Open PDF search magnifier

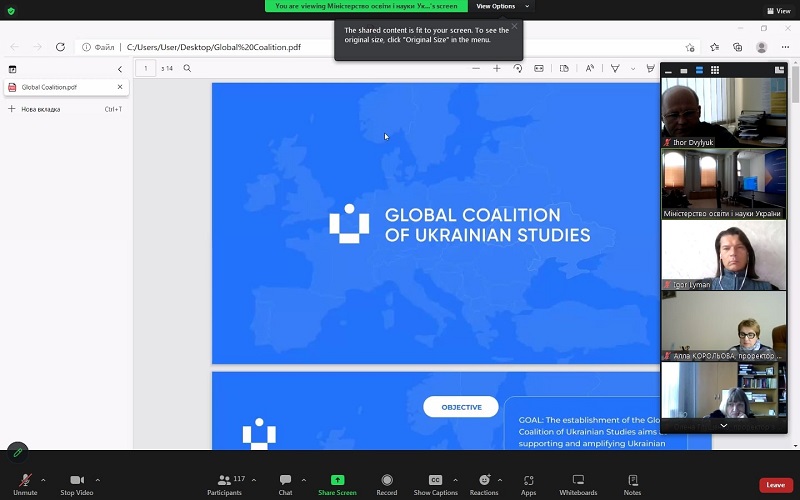187,68
